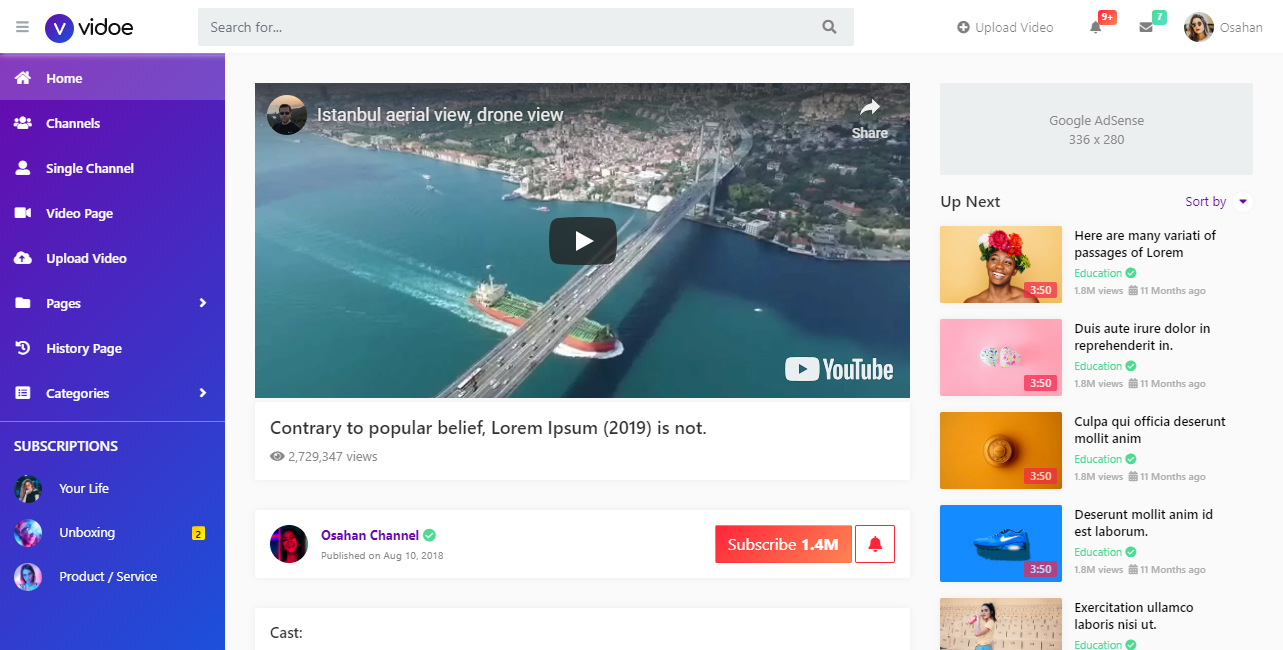Click the Istanbul aerial view video title
The image size is (1283, 650).
pos(440,115)
